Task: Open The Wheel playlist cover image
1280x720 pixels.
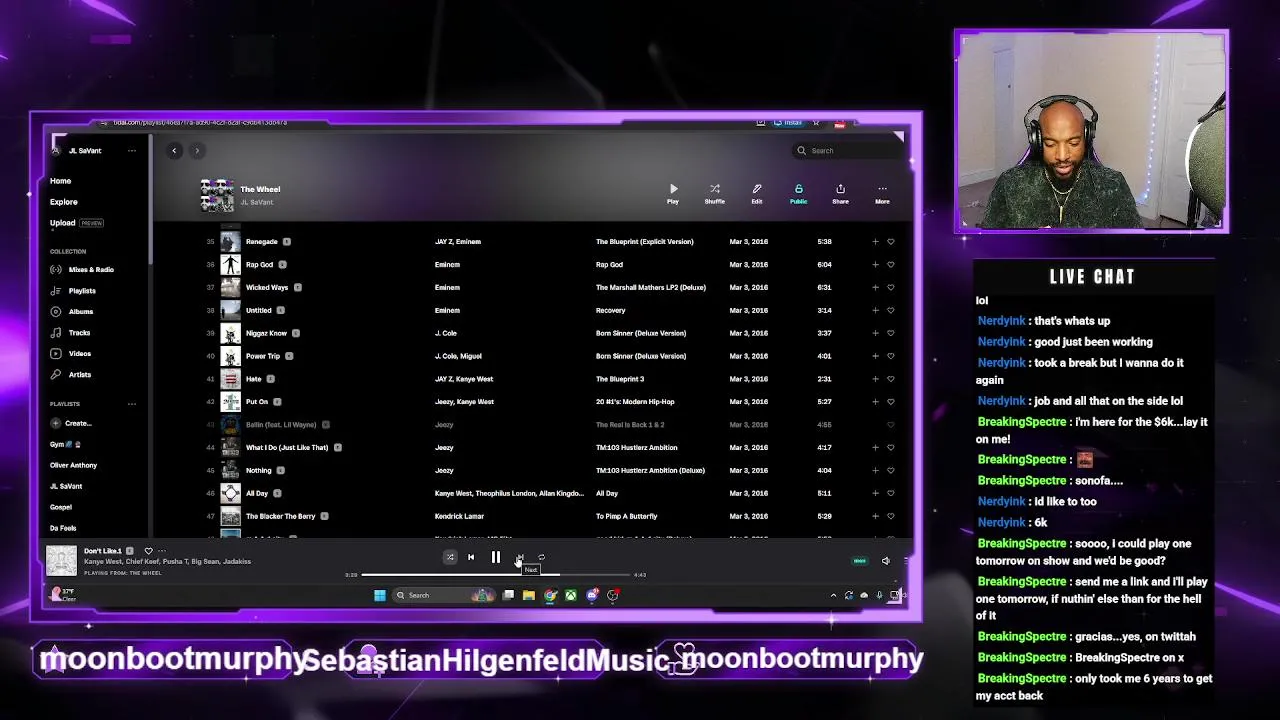Action: (217, 195)
